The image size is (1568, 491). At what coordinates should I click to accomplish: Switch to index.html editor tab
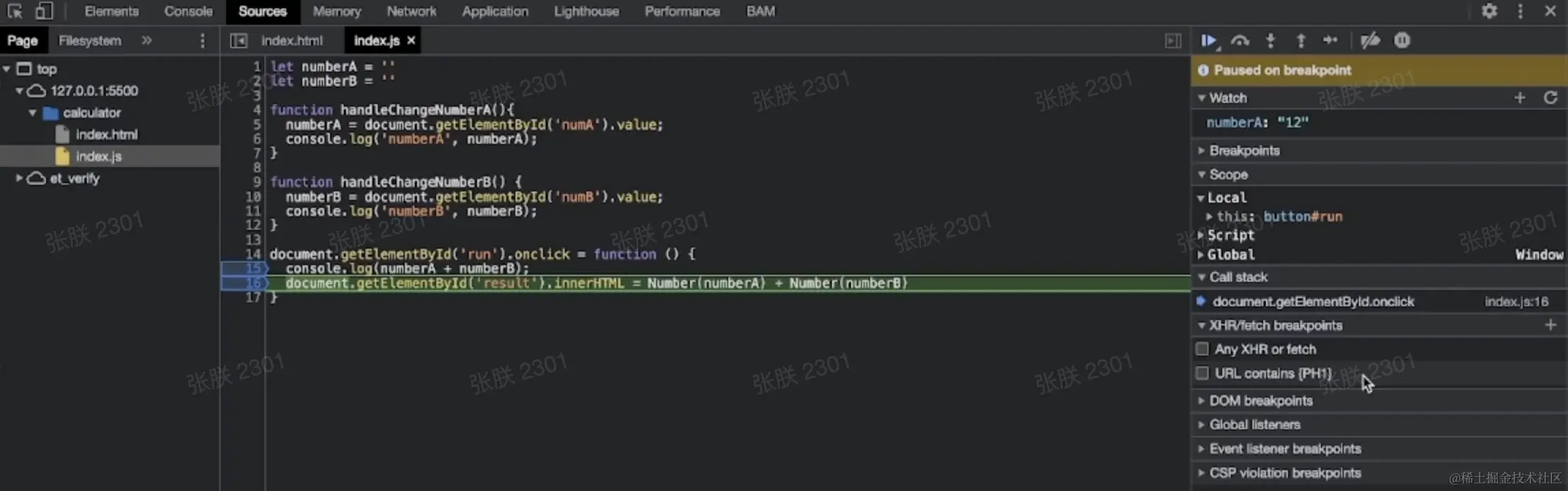pos(292,41)
